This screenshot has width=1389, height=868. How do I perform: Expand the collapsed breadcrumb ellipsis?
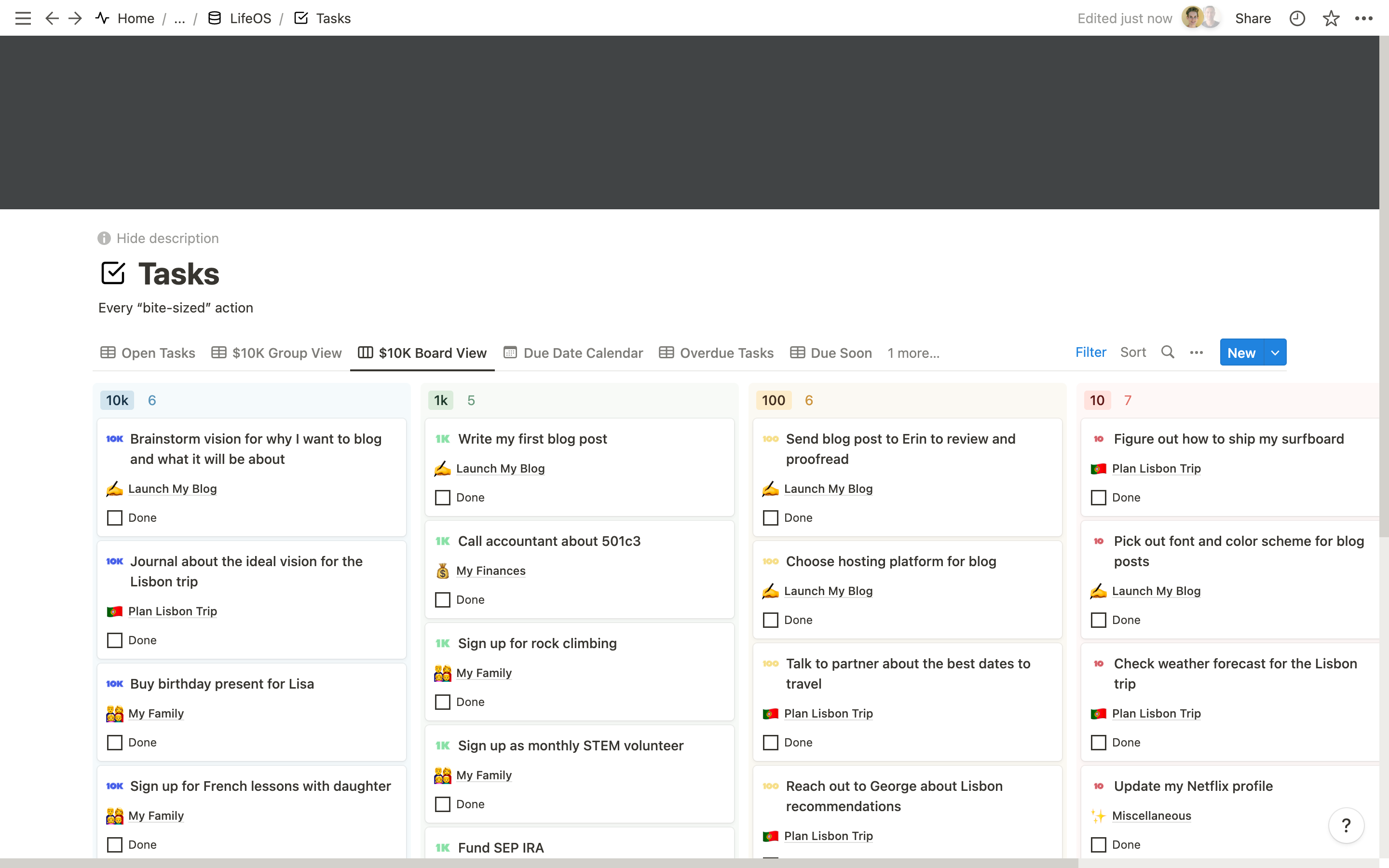click(179, 18)
